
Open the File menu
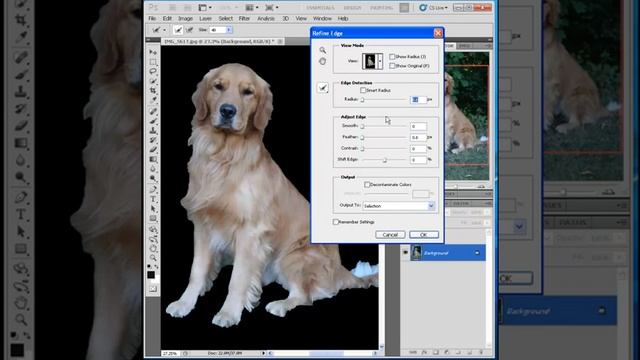pyautogui.click(x=152, y=19)
